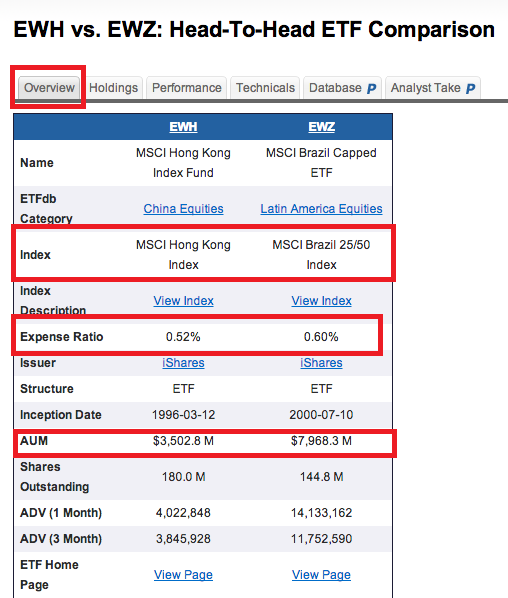Click the 3,845,928 ADV value
508x598 pixels.
(x=183, y=539)
